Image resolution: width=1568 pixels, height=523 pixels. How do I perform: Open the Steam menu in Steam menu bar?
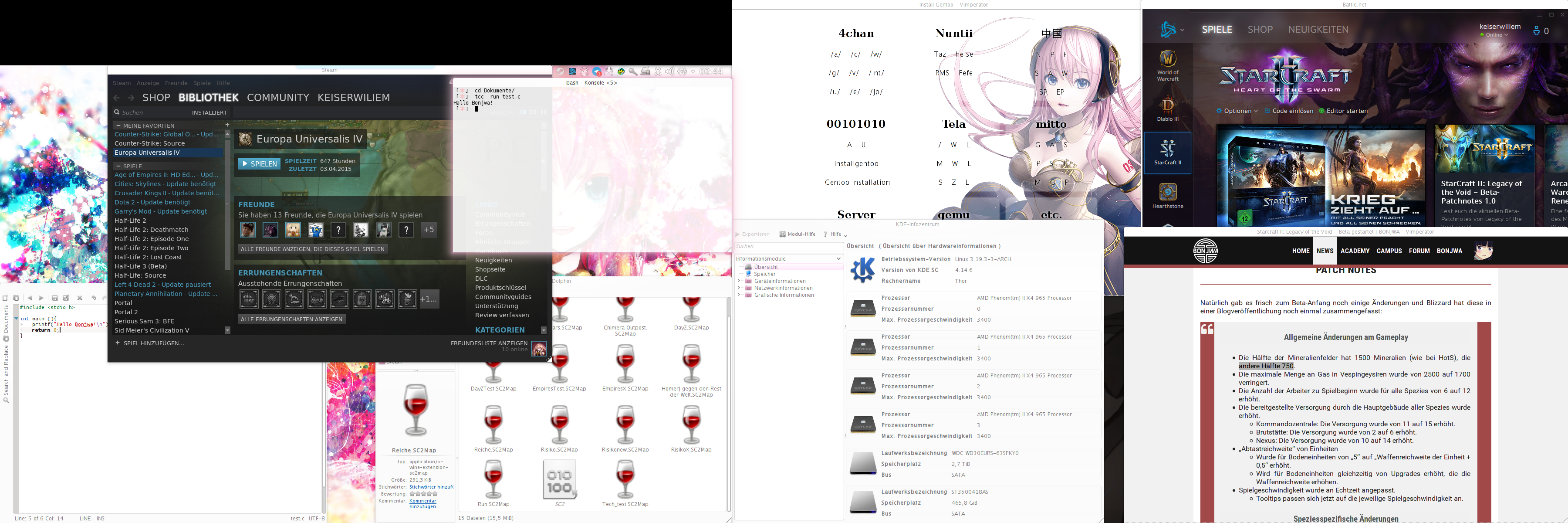pyautogui.click(x=121, y=83)
